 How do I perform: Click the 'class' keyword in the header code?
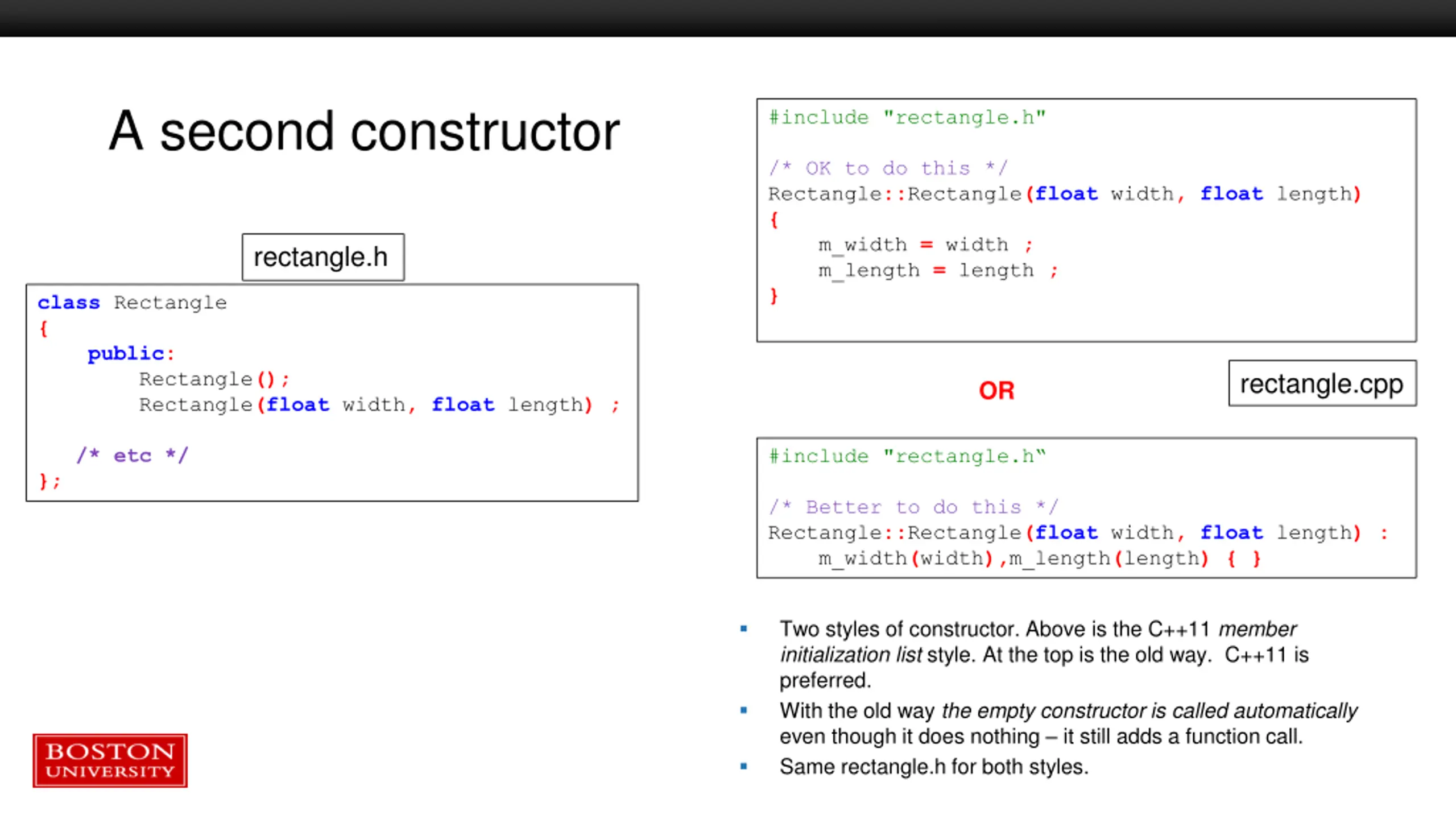[x=68, y=303]
